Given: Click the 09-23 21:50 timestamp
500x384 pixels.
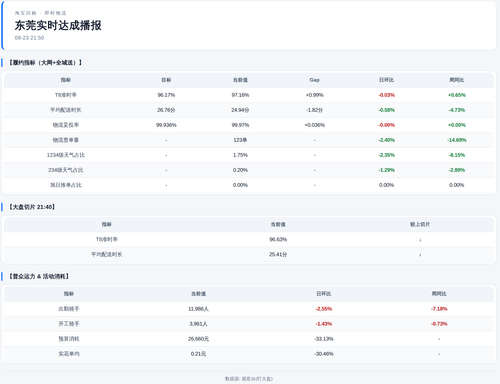Looking at the screenshot, I should point(29,38).
